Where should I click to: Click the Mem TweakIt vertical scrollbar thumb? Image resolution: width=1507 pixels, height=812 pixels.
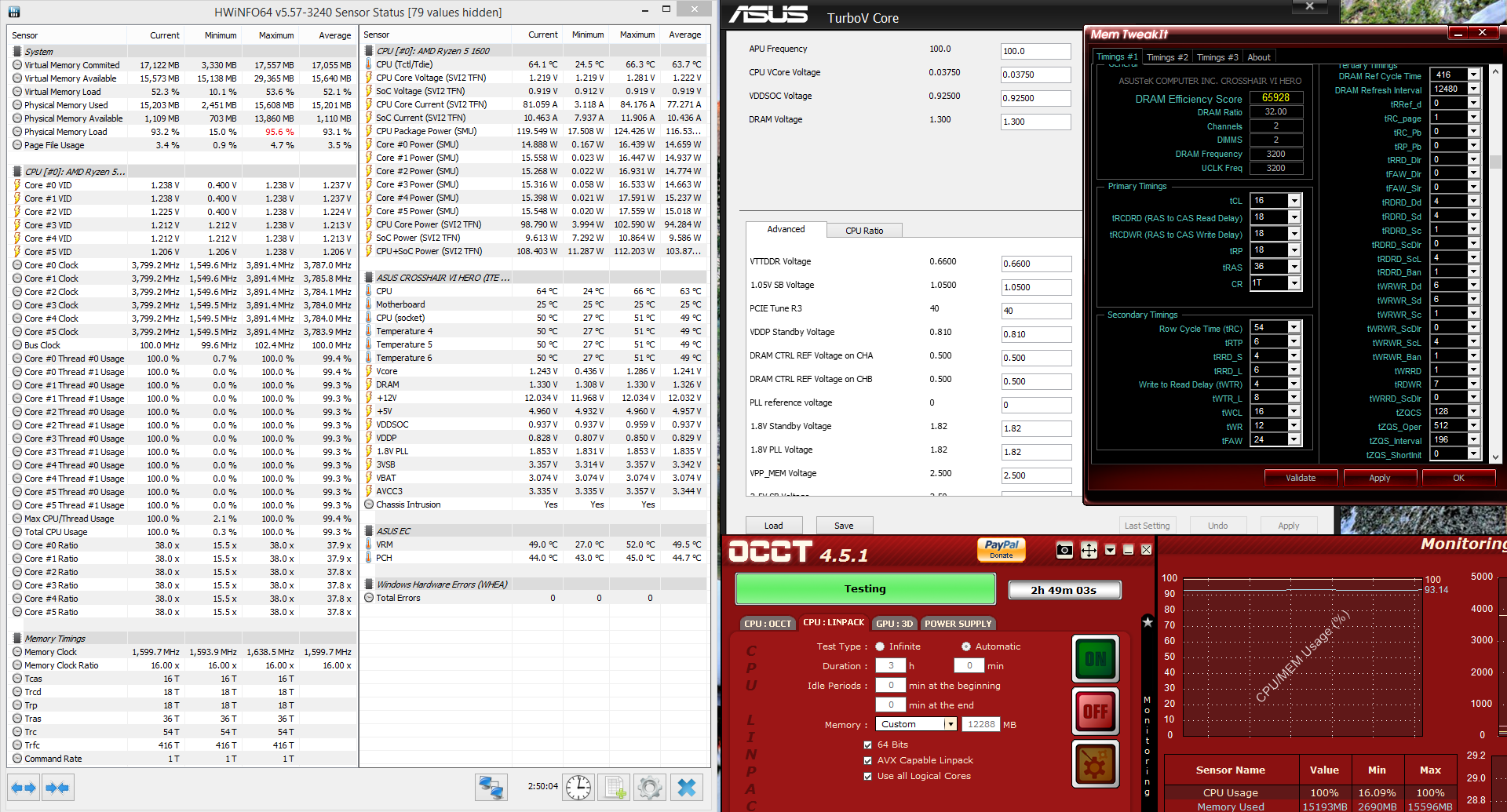pos(1495,162)
